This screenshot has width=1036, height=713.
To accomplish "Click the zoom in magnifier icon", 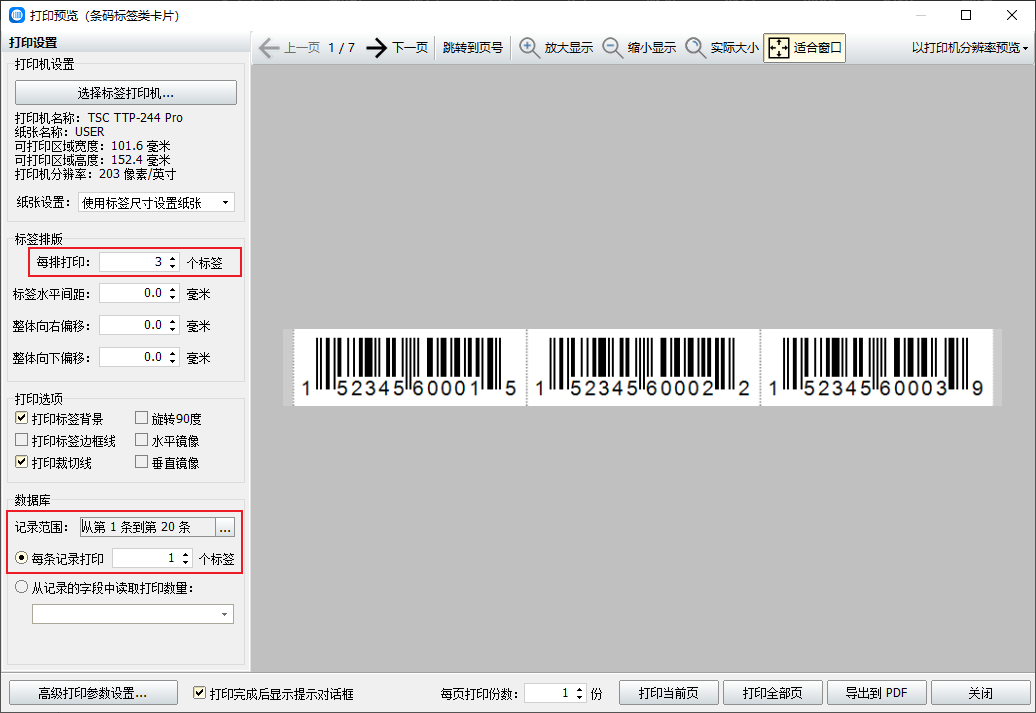I will 530,48.
